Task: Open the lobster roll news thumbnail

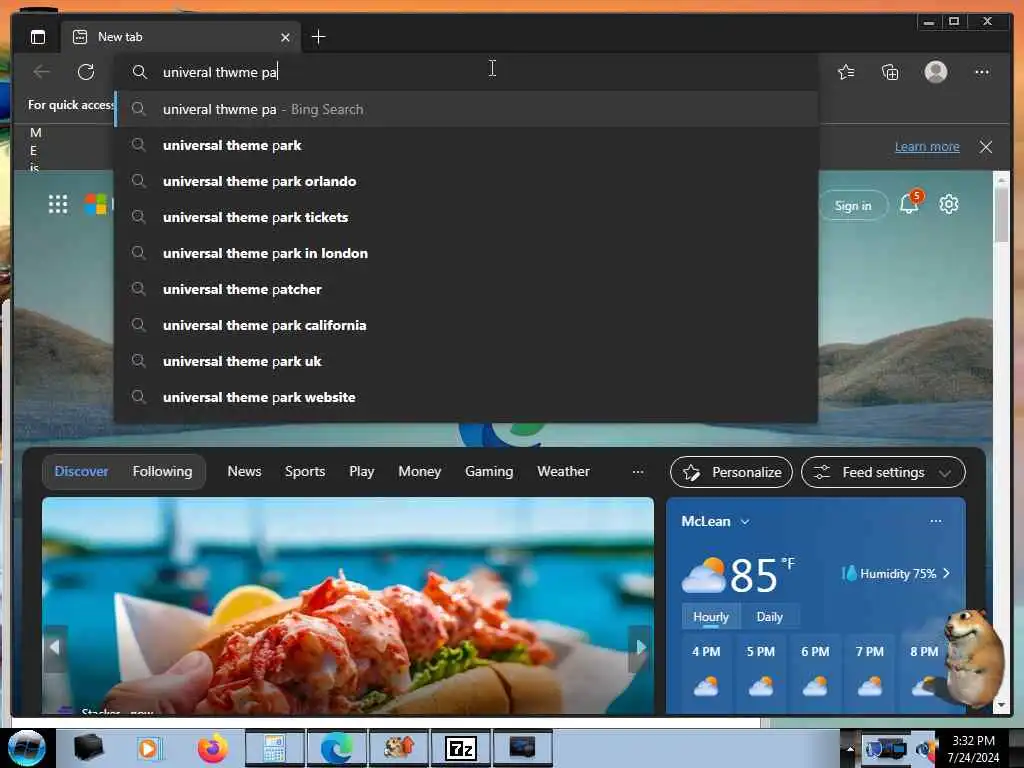Action: [347, 605]
